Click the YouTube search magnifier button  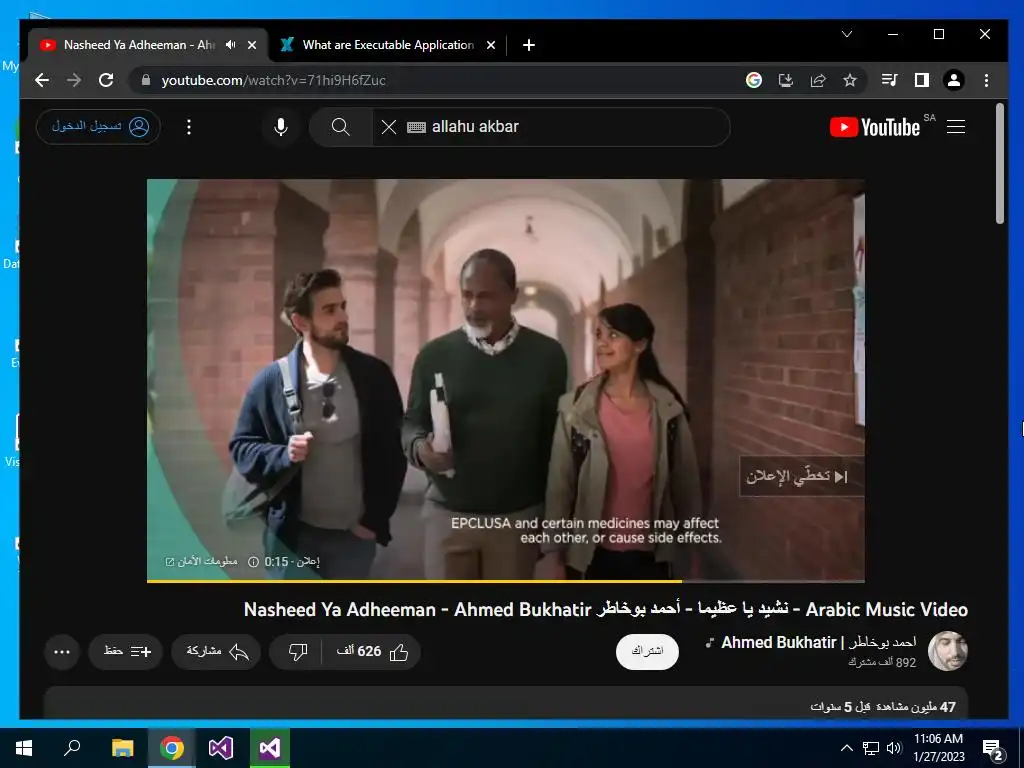340,127
